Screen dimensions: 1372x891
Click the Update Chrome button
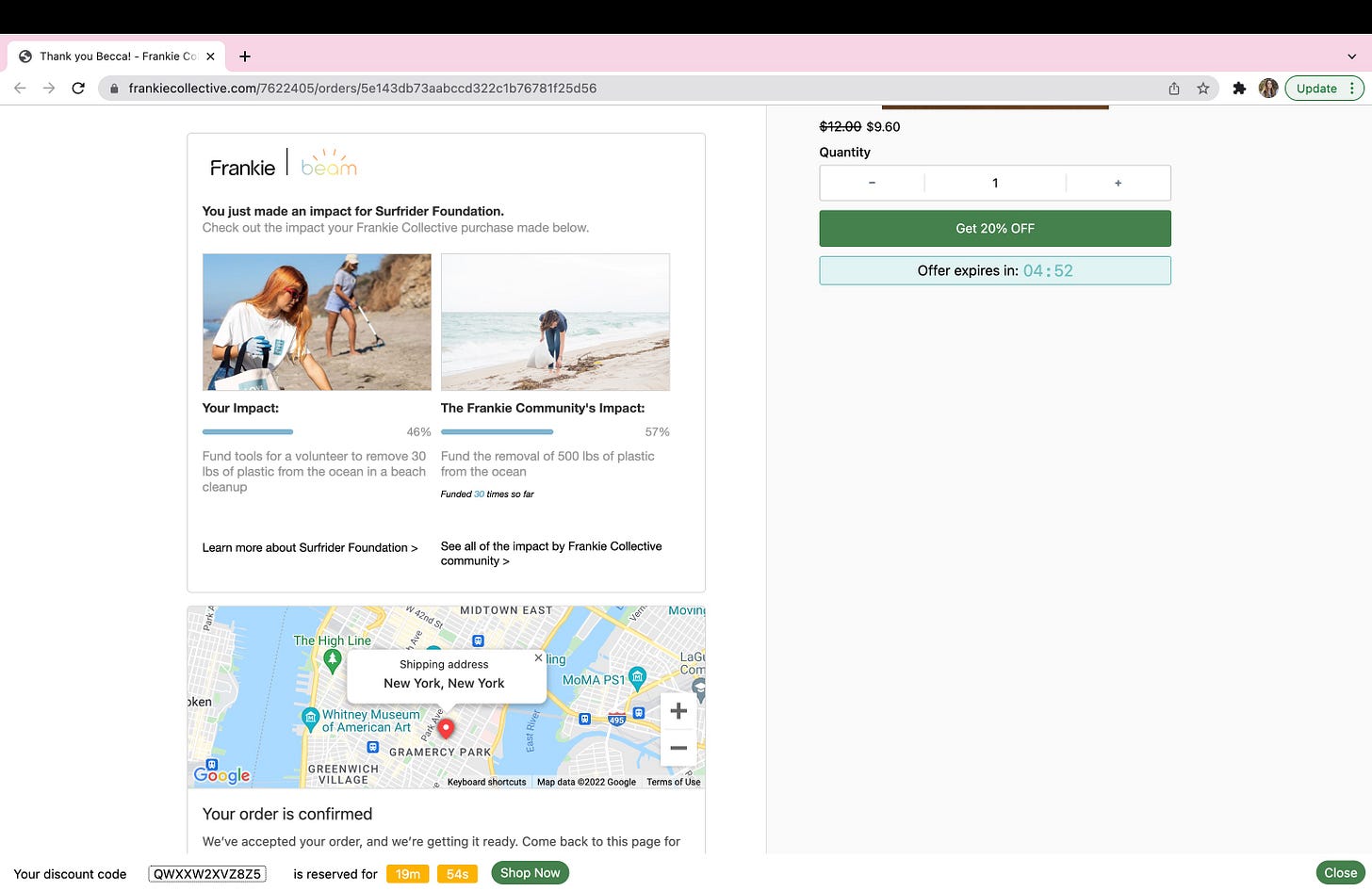1323,89
